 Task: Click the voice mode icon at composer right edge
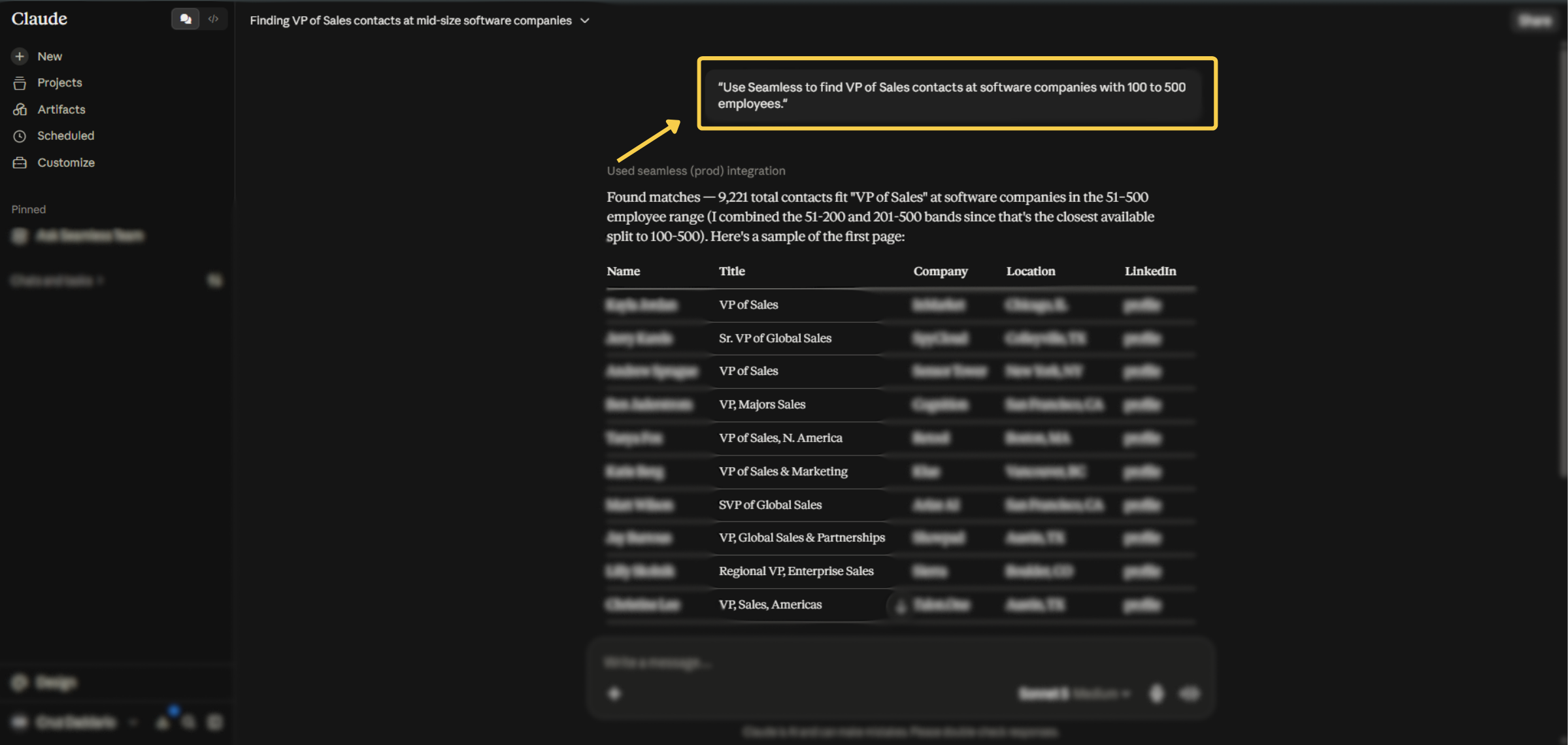tap(1190, 693)
